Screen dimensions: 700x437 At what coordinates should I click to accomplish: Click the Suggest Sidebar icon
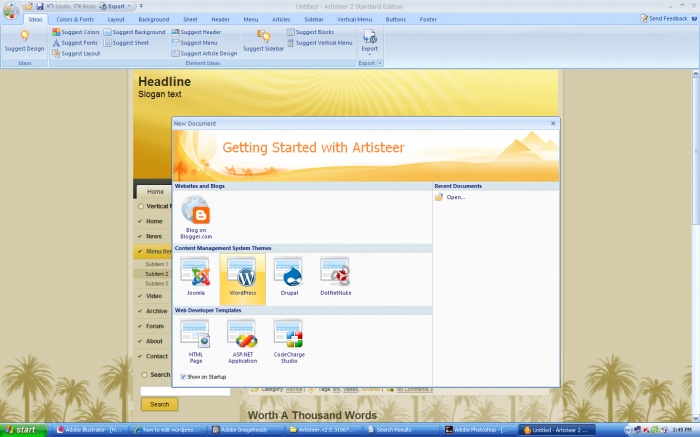263,36
